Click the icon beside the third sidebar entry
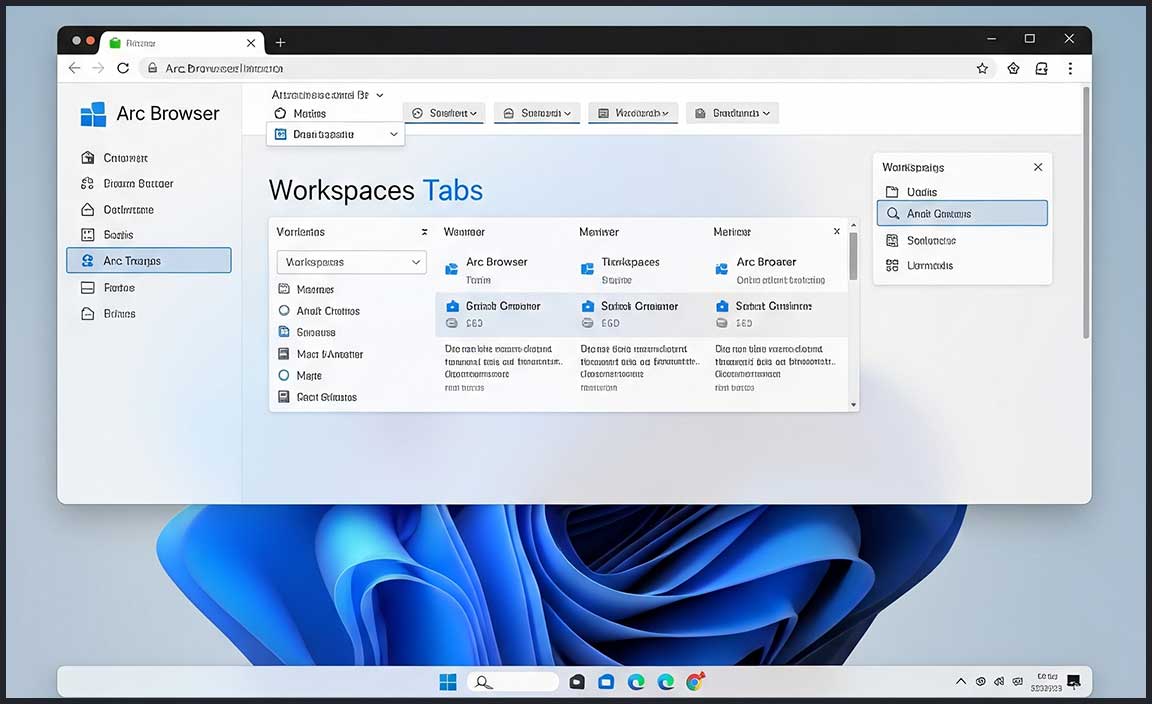Screen dimensions: 1152x704 pyautogui.click(x=87, y=209)
